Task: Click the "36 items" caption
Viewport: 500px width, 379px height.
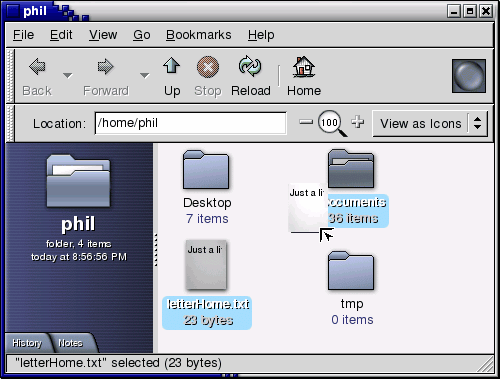Action: (353, 218)
